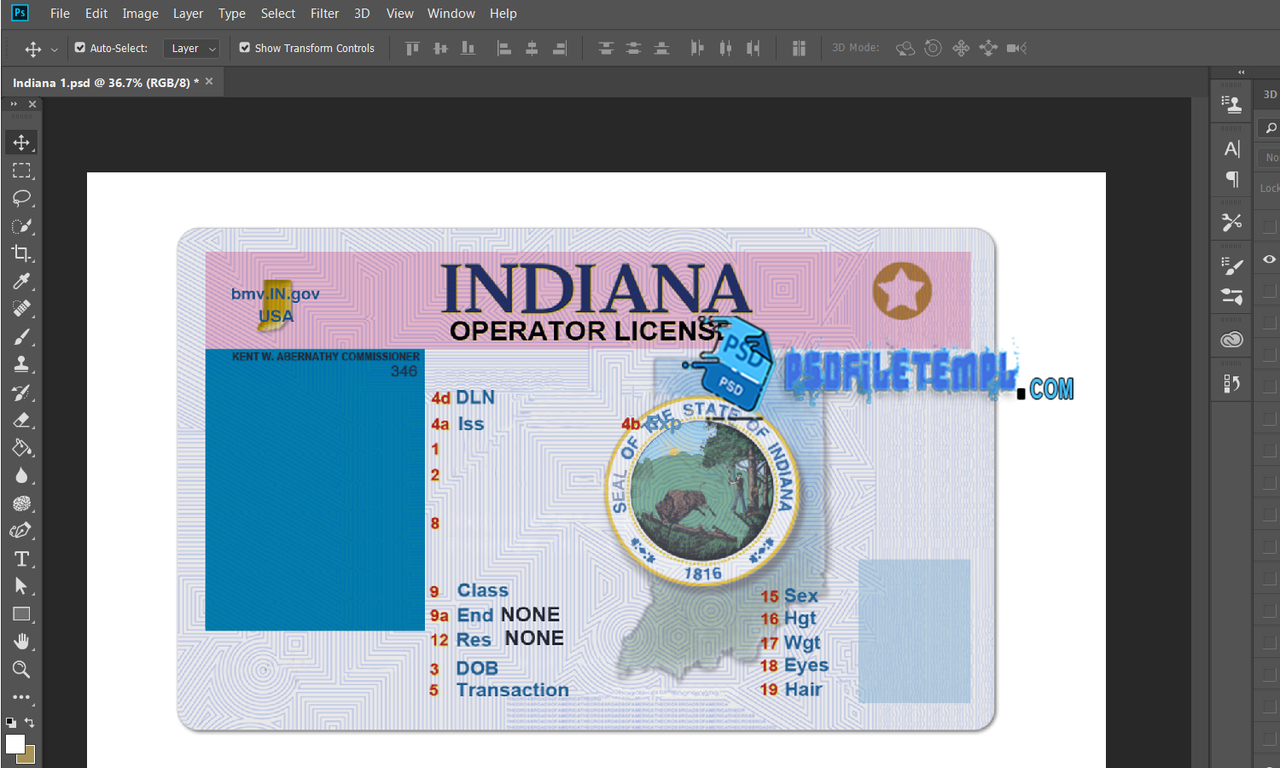The width and height of the screenshot is (1280, 768).
Task: Align bottom edges of layers
Action: click(467, 48)
